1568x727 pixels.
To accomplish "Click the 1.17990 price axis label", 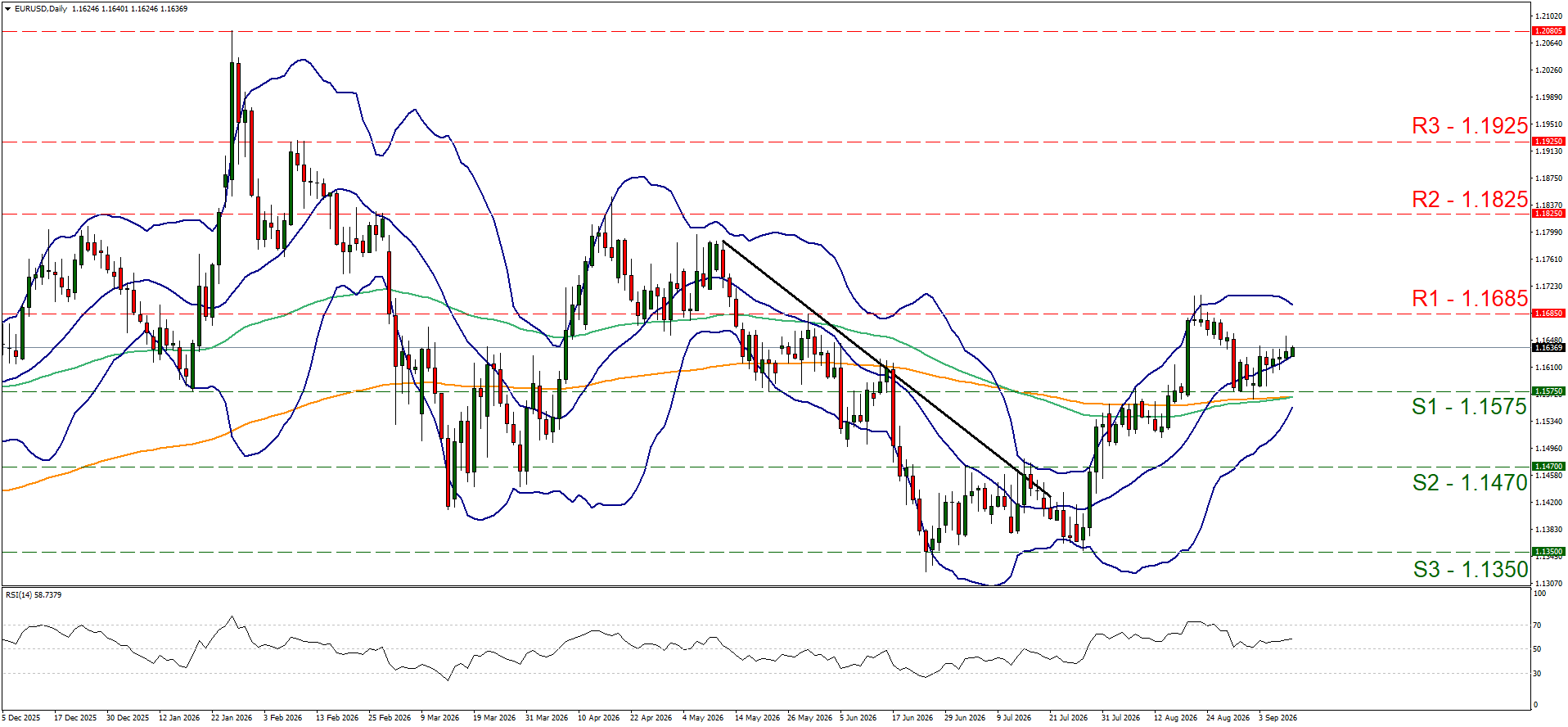I will tap(1548, 233).
